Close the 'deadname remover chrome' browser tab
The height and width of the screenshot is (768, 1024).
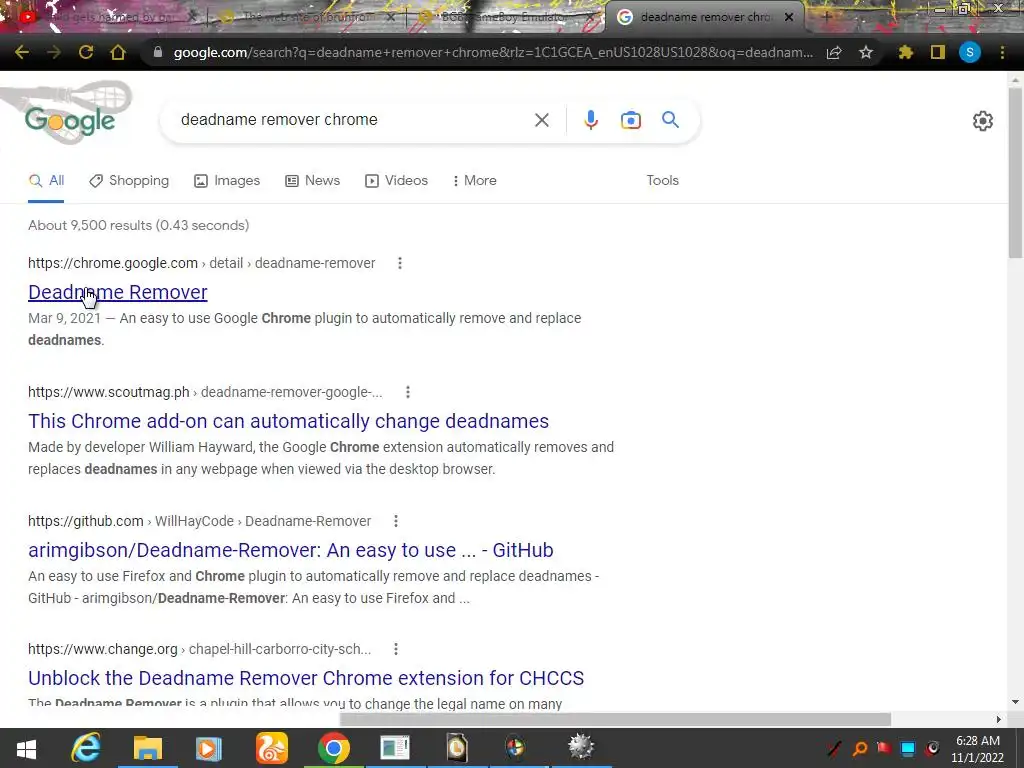click(x=789, y=17)
